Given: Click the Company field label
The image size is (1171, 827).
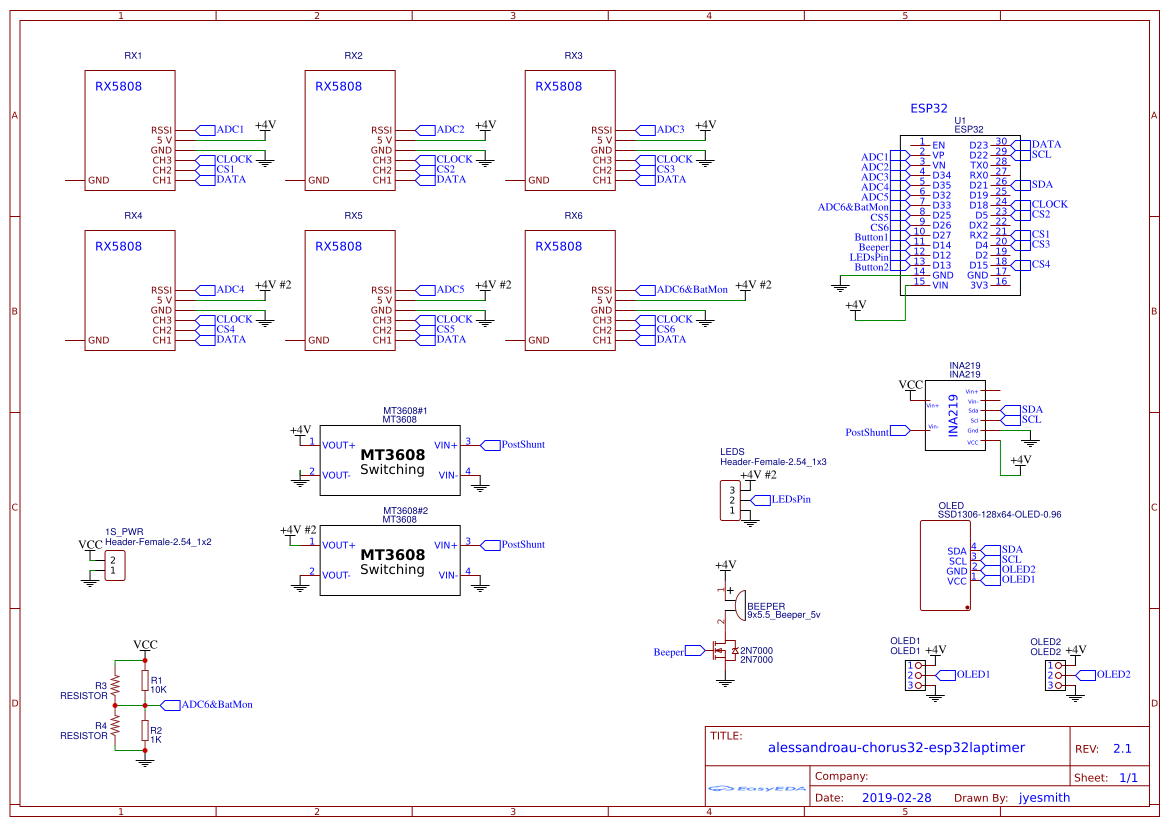Looking at the screenshot, I should pyautogui.click(x=841, y=776).
